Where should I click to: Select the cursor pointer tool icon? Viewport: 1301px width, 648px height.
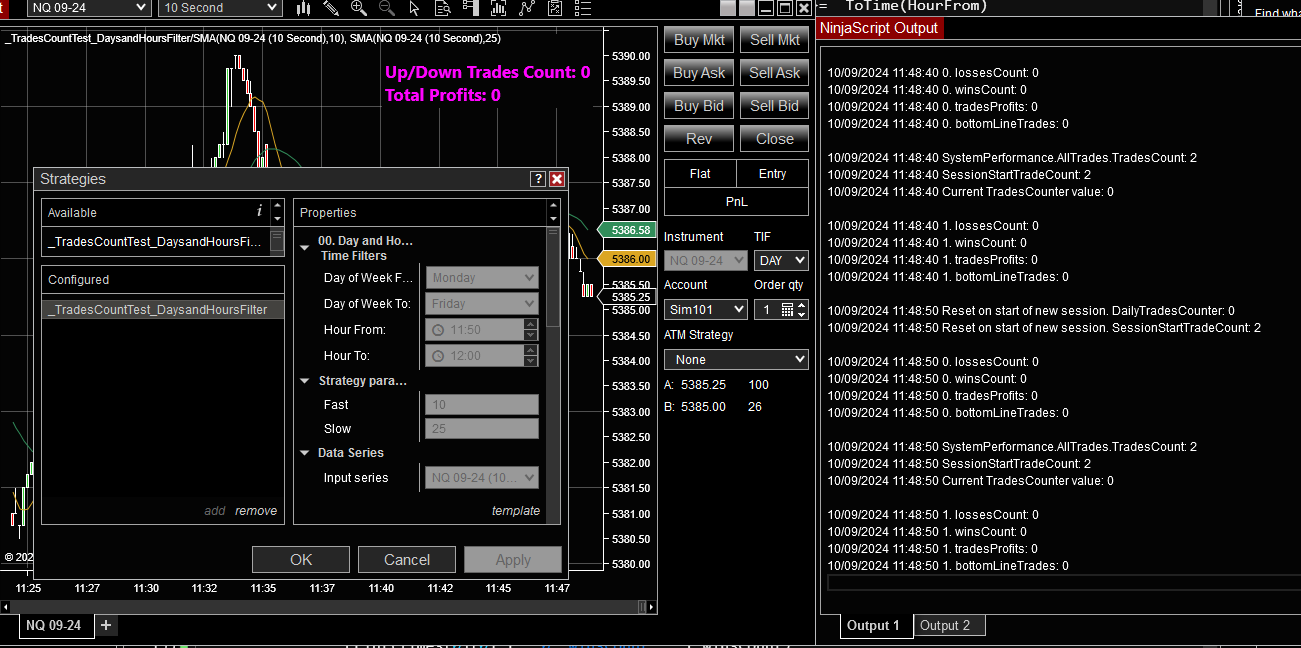click(x=414, y=9)
